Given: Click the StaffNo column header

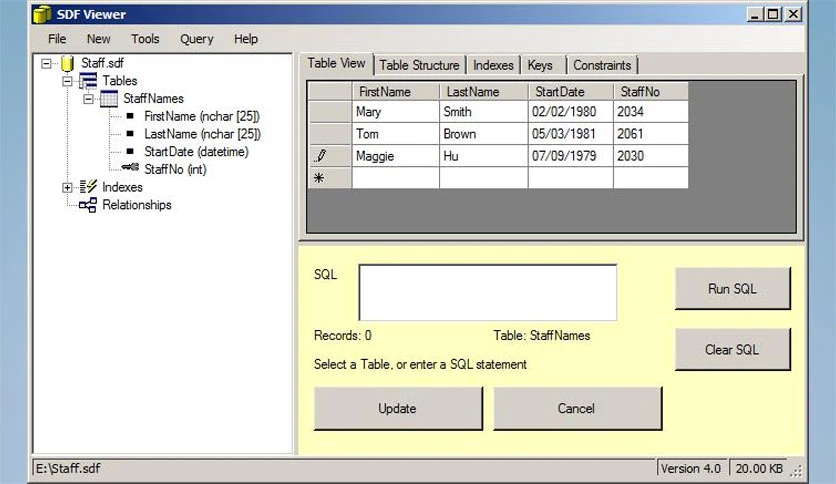Looking at the screenshot, I should coord(651,92).
